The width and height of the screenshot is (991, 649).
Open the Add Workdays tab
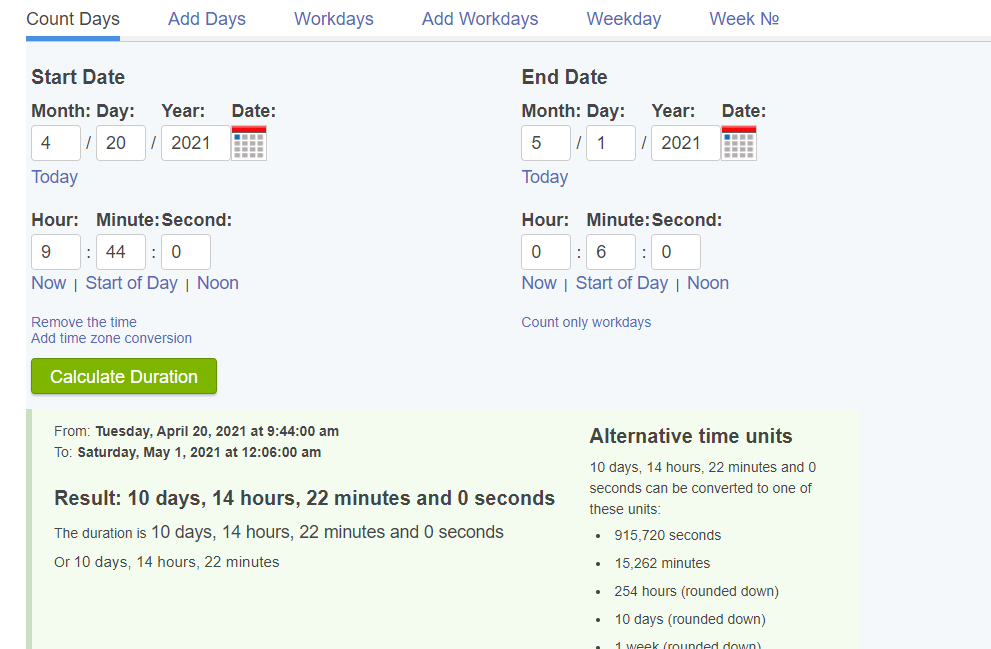[480, 20]
